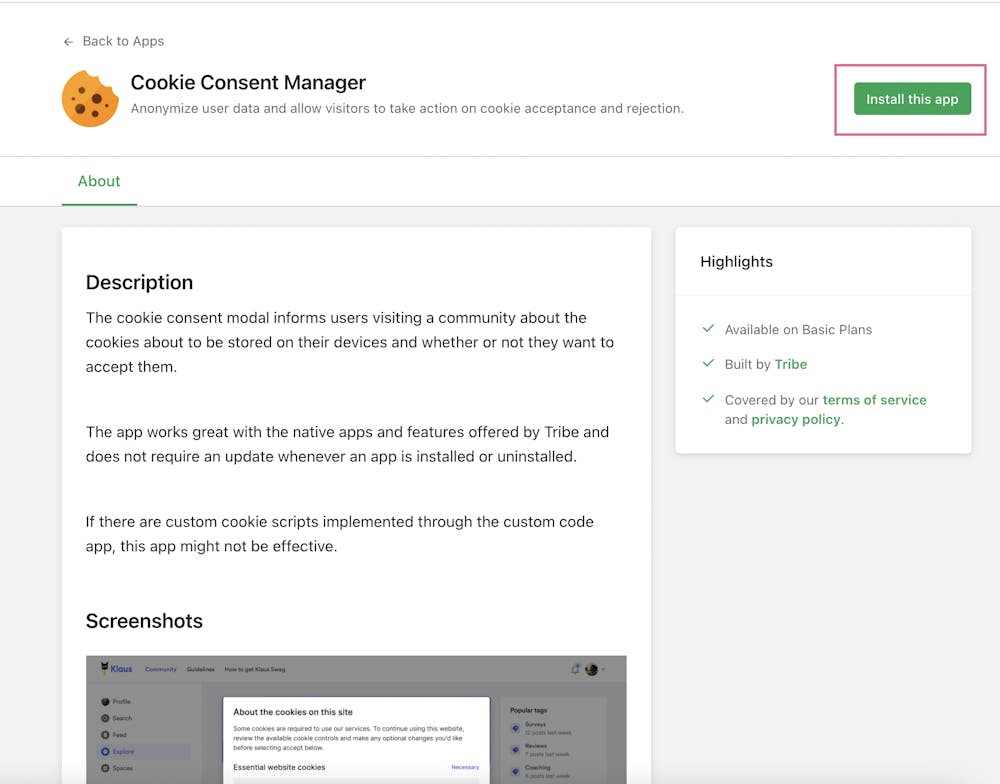Viewport: 1000px width, 784px height.
Task: Follow the privacy policy link
Action: [796, 419]
